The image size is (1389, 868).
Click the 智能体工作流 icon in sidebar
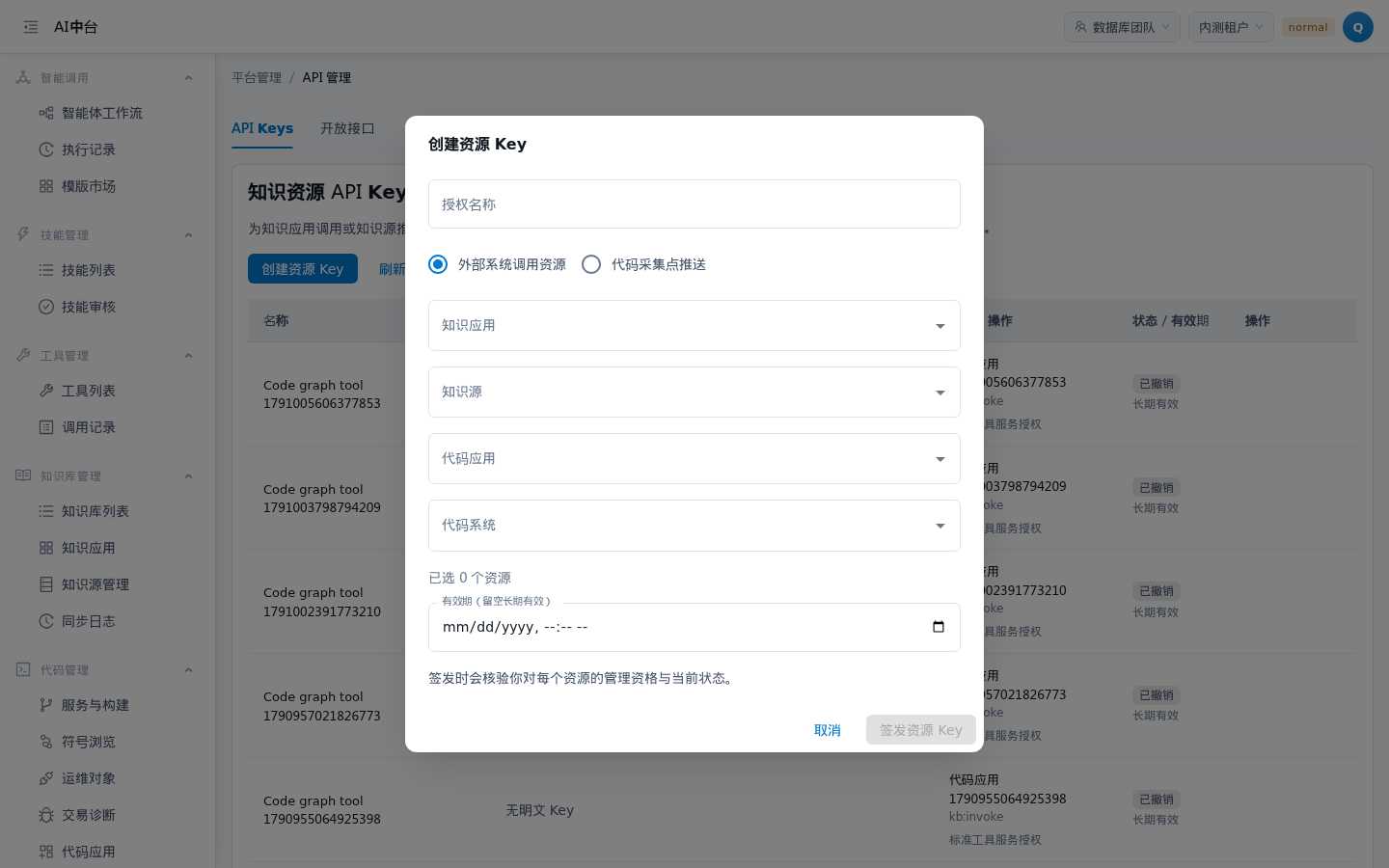pyautogui.click(x=46, y=113)
